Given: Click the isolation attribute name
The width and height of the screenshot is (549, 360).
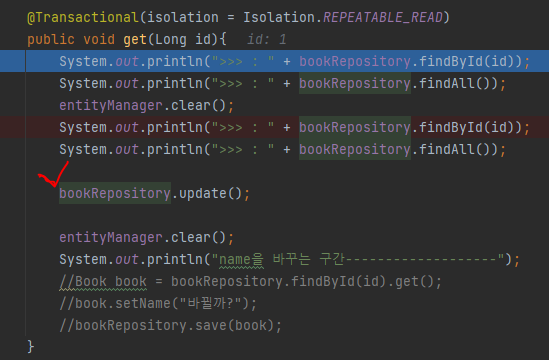Looking at the screenshot, I should click(183, 17).
